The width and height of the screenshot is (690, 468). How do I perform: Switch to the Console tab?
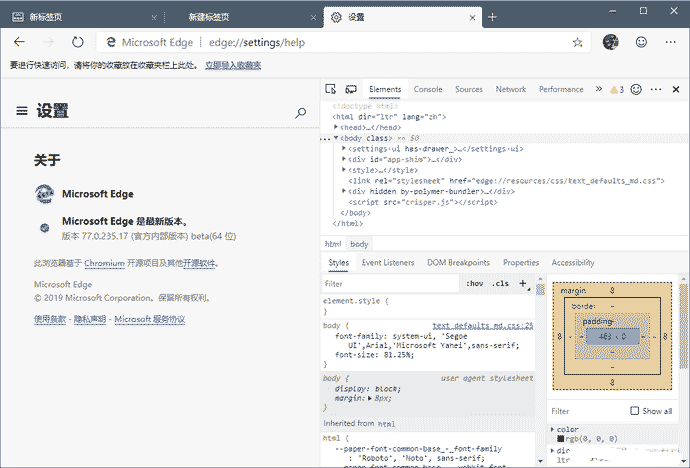pyautogui.click(x=428, y=89)
